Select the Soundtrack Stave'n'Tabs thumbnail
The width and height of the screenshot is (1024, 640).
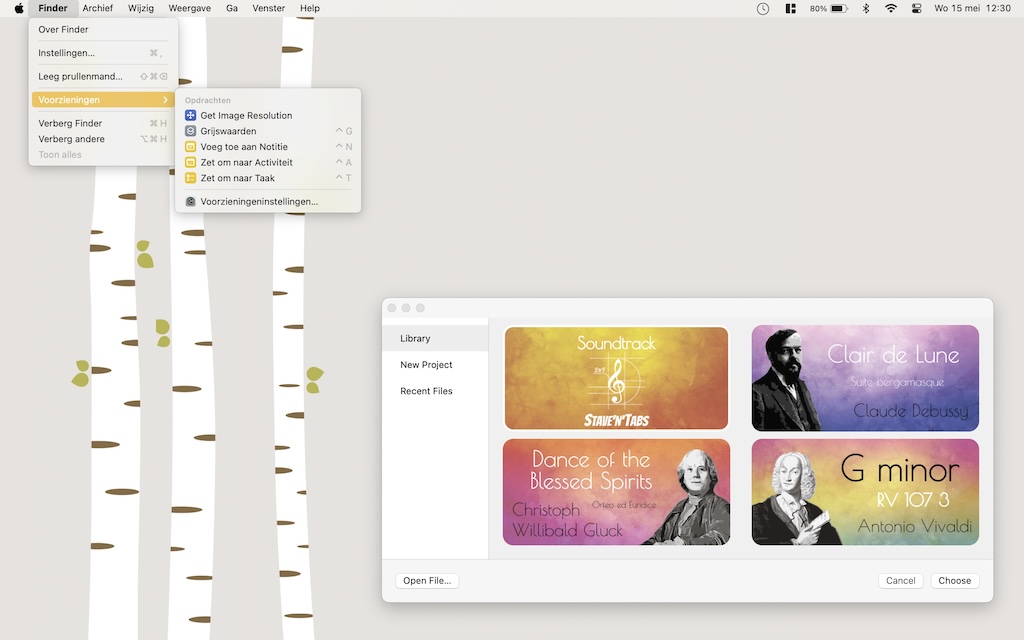(x=616, y=378)
